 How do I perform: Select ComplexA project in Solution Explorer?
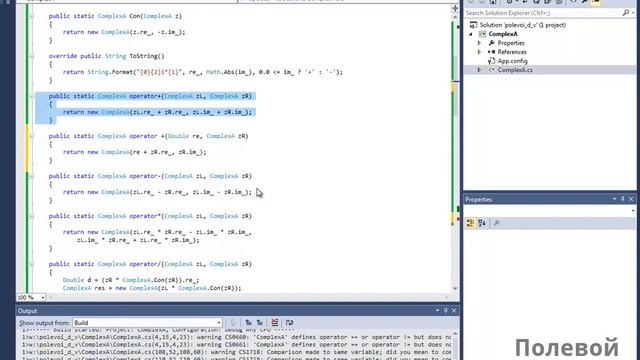pos(503,34)
